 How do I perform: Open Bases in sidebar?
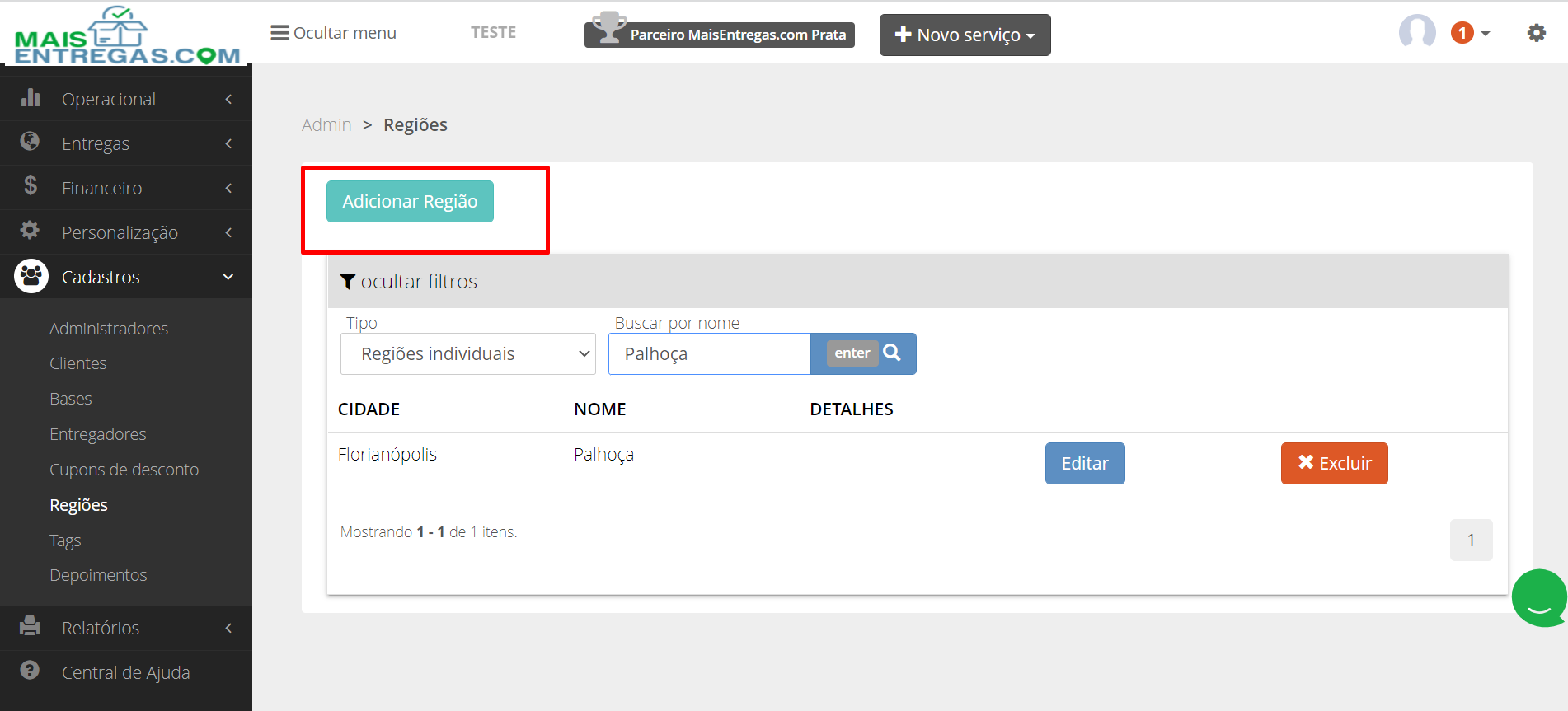click(71, 399)
